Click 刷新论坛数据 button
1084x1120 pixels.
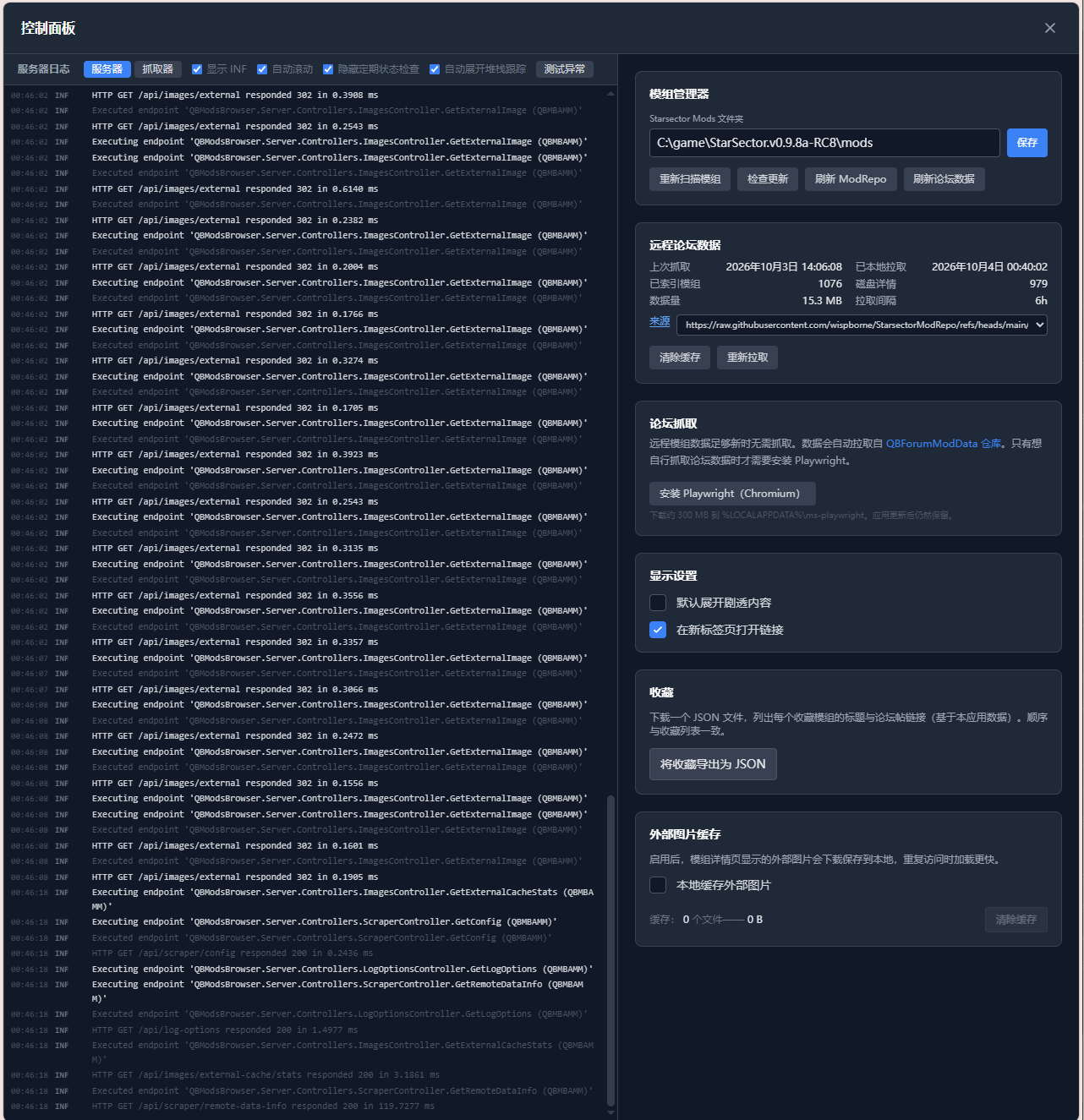tap(944, 179)
